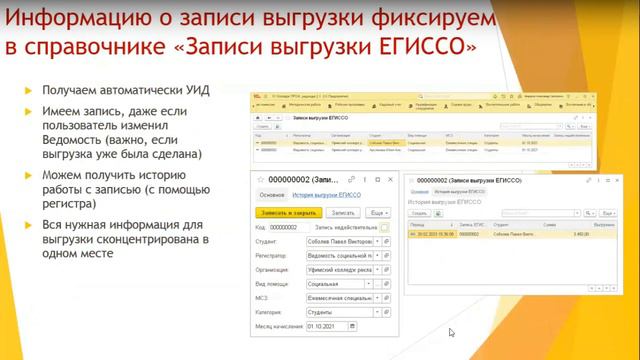This screenshot has width=640, height=360.
Task: Open Еще menu in left 000000002 card
Action: (378, 213)
